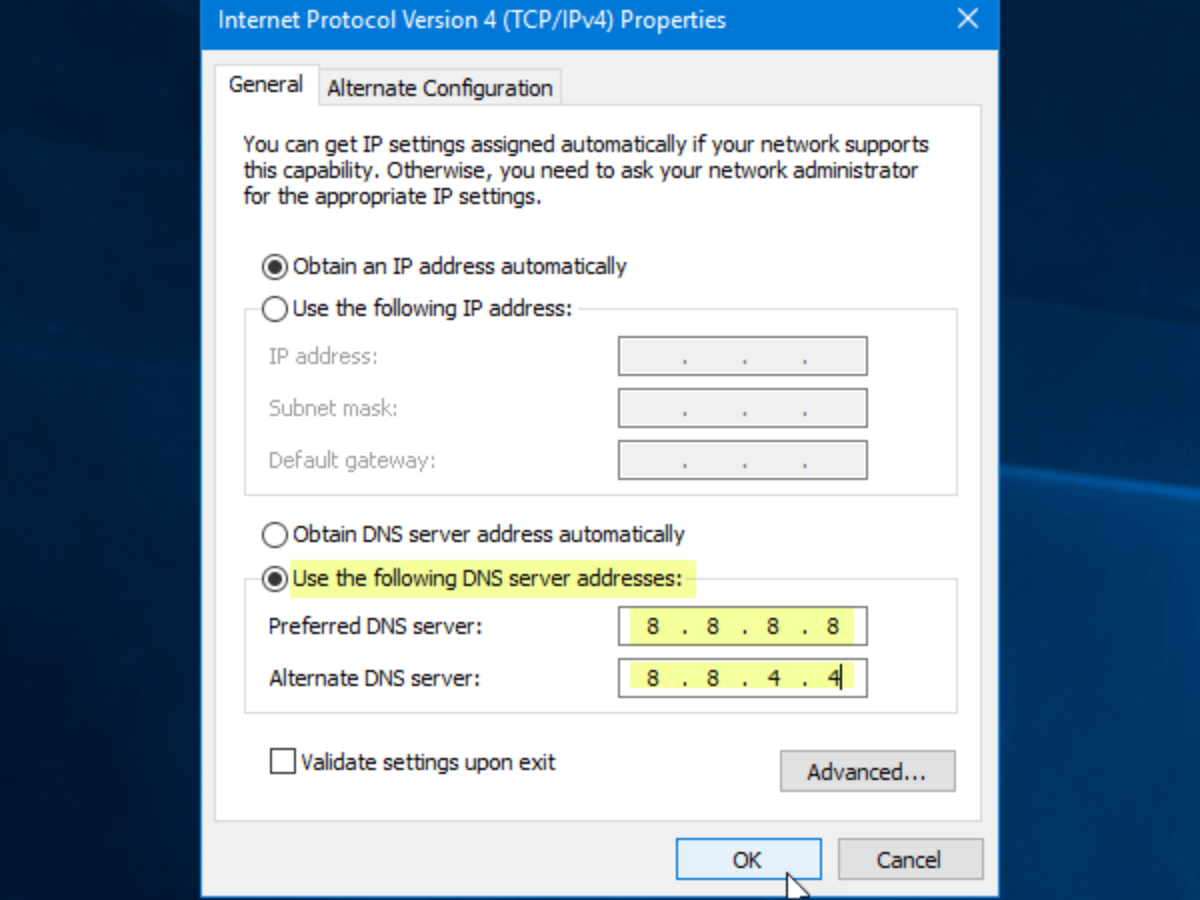Image resolution: width=1200 pixels, height=900 pixels.
Task: Open the Alternate Configuration tab
Action: click(x=439, y=88)
